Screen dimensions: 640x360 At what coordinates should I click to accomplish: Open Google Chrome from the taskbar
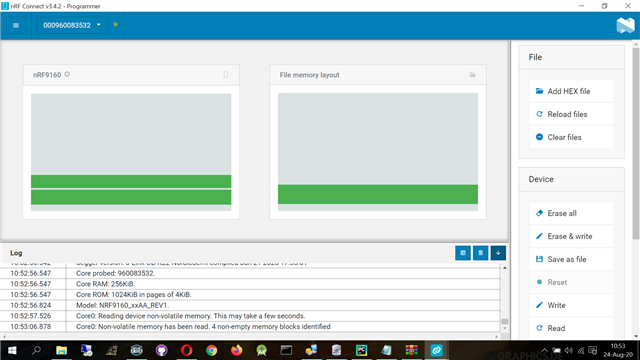pyautogui.click(x=211, y=350)
